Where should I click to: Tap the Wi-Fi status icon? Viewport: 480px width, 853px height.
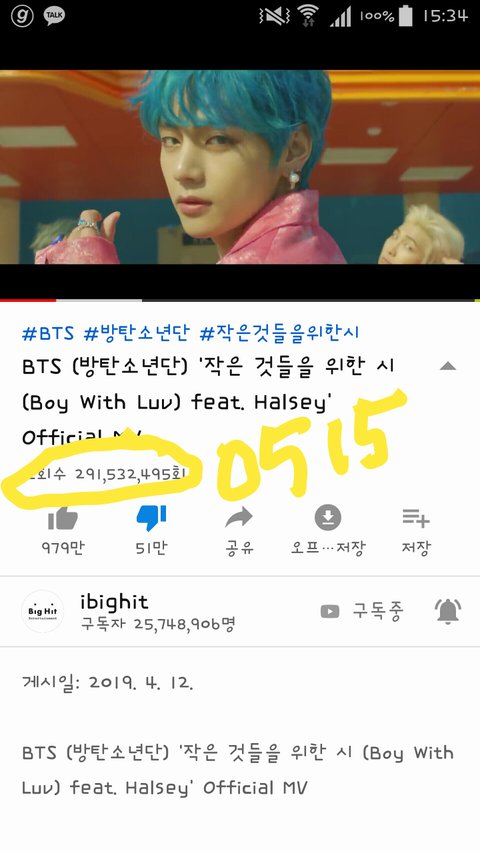click(309, 16)
